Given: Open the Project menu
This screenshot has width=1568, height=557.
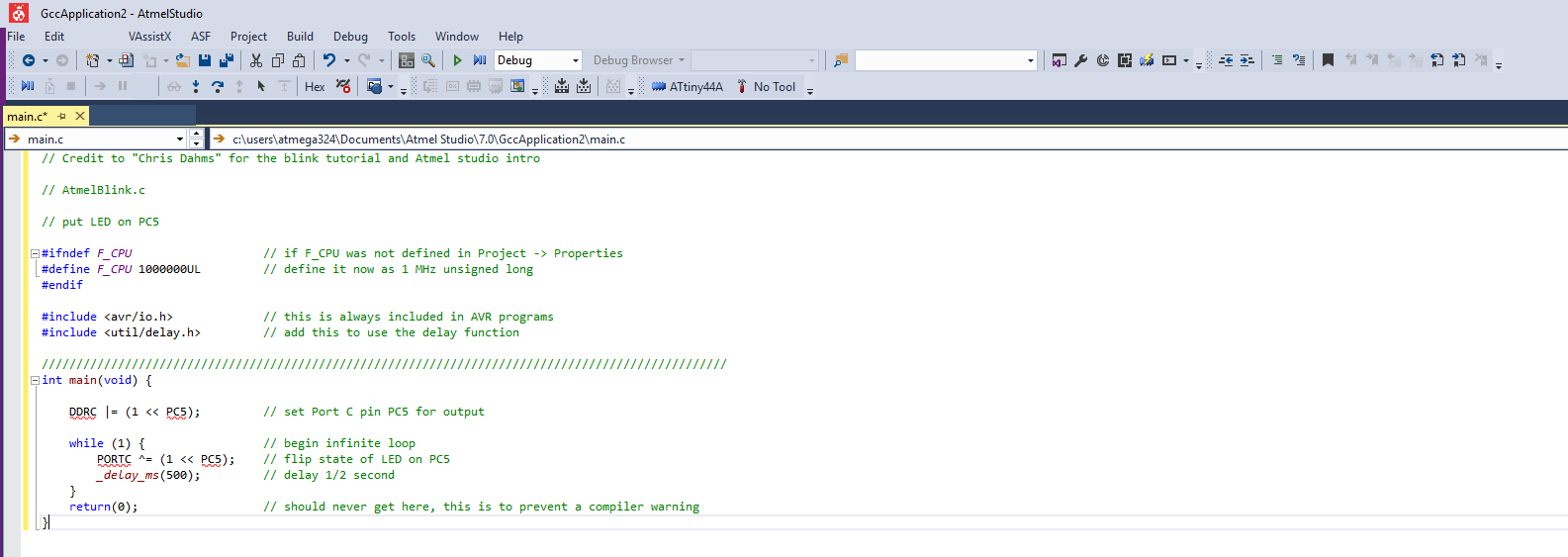Looking at the screenshot, I should (248, 37).
